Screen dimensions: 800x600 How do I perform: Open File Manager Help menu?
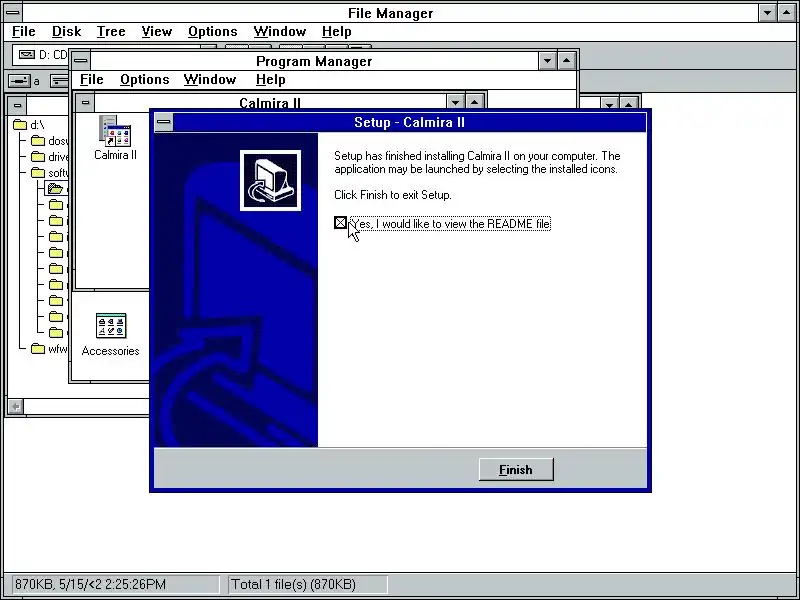pyautogui.click(x=336, y=32)
